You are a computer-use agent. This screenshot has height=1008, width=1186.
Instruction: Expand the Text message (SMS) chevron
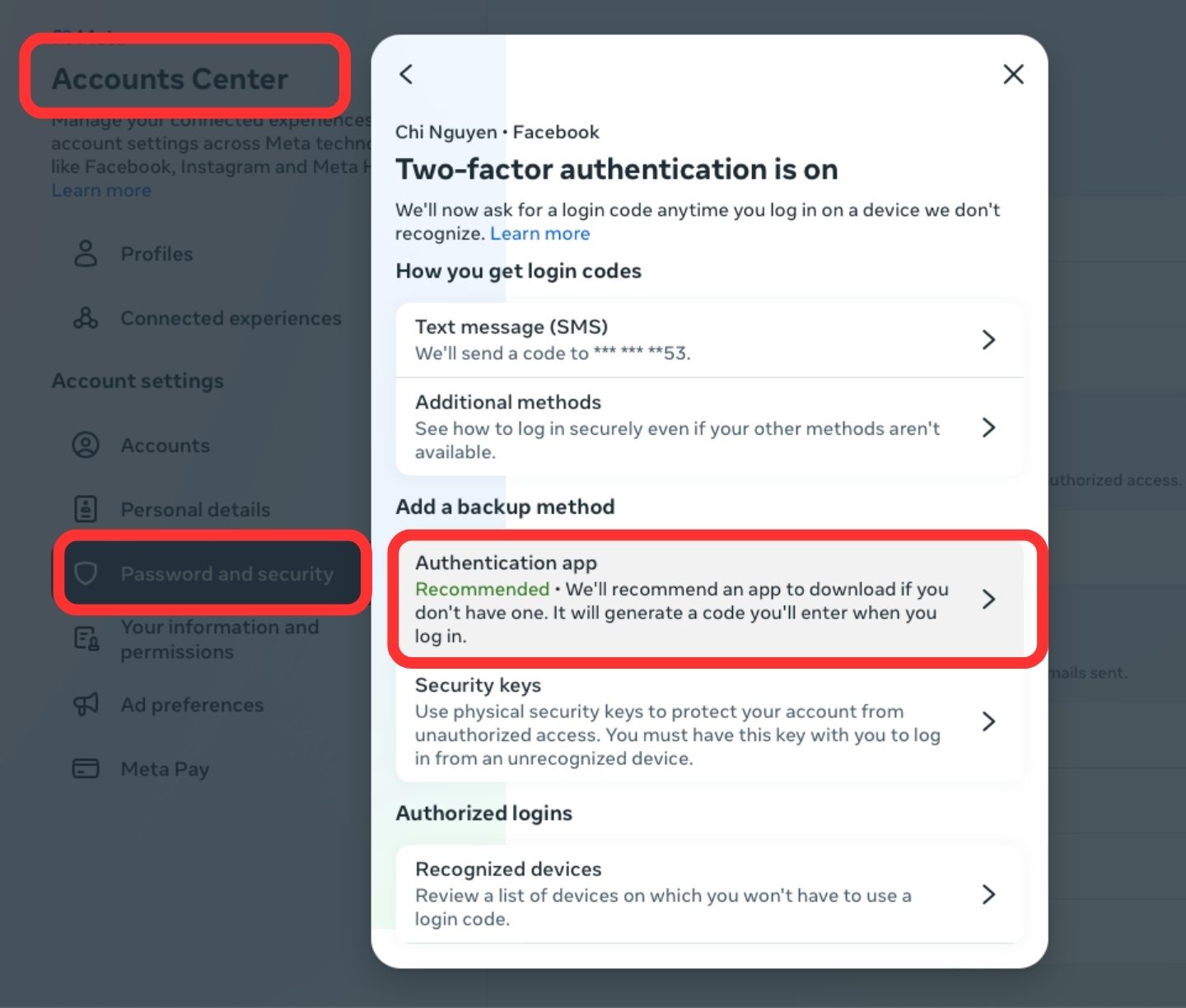(989, 339)
